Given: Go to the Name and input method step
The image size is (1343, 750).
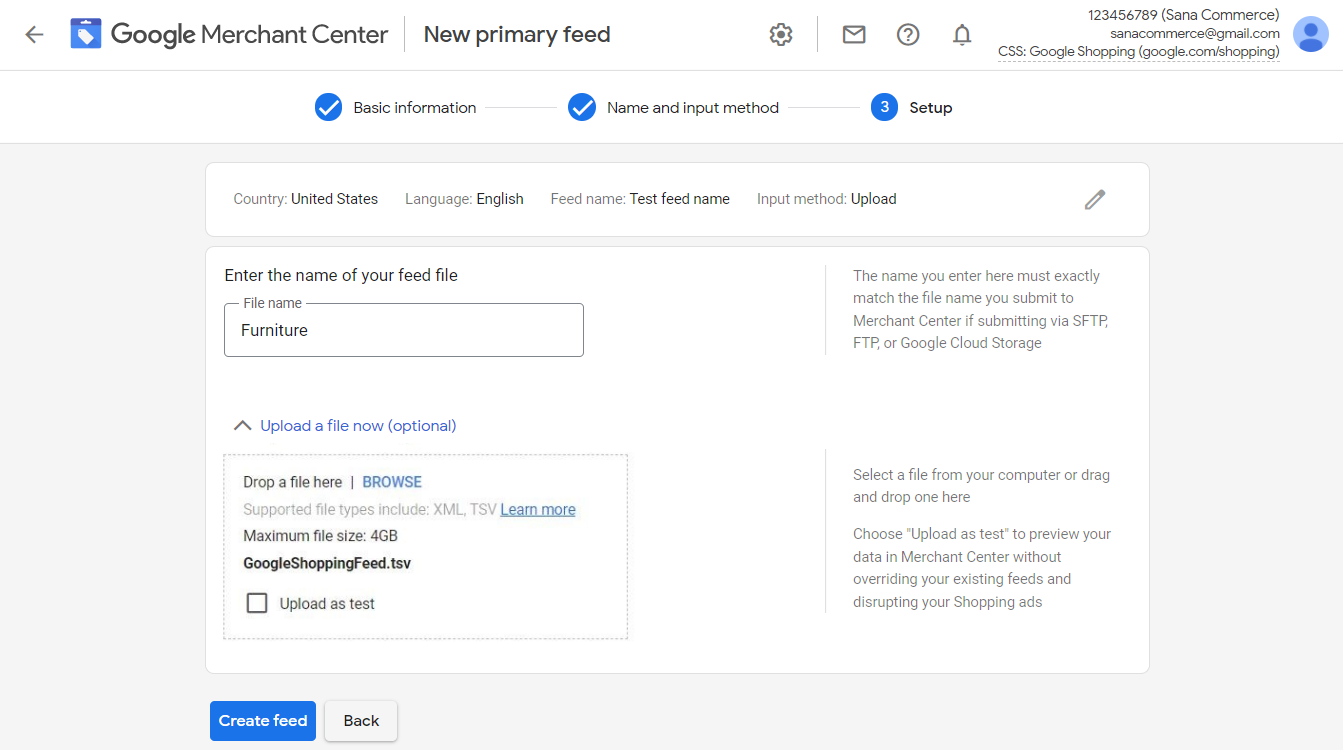Looking at the screenshot, I should 674,107.
